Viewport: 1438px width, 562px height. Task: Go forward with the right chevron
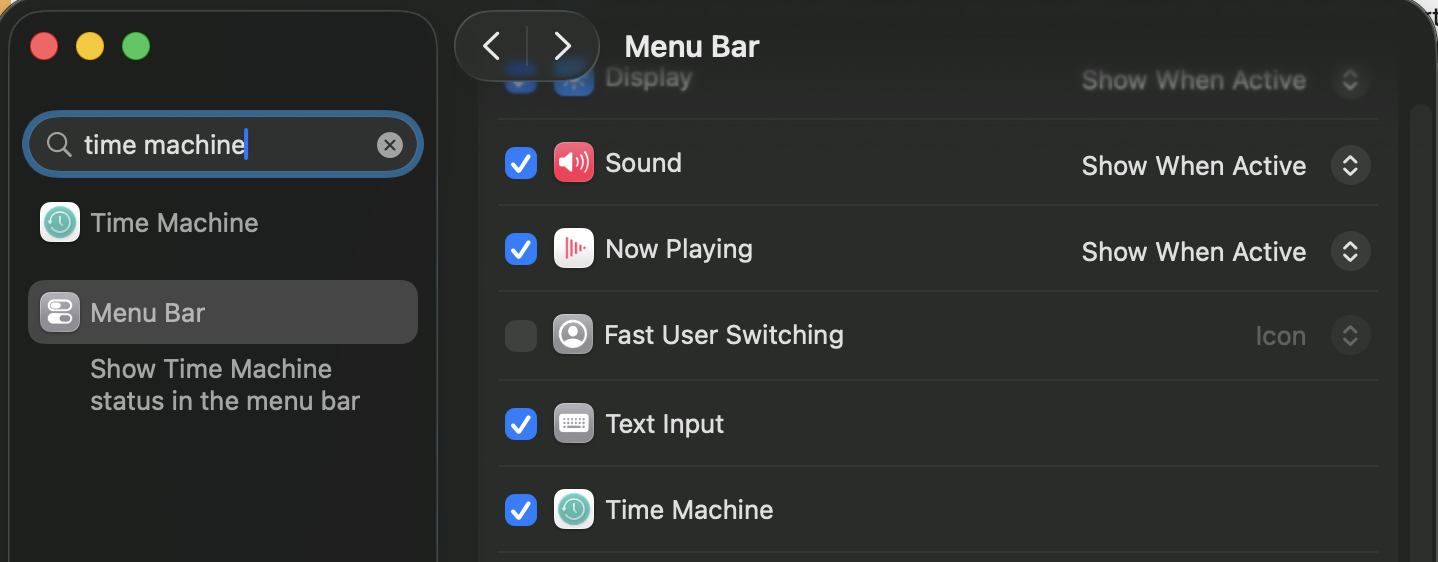[x=562, y=46]
